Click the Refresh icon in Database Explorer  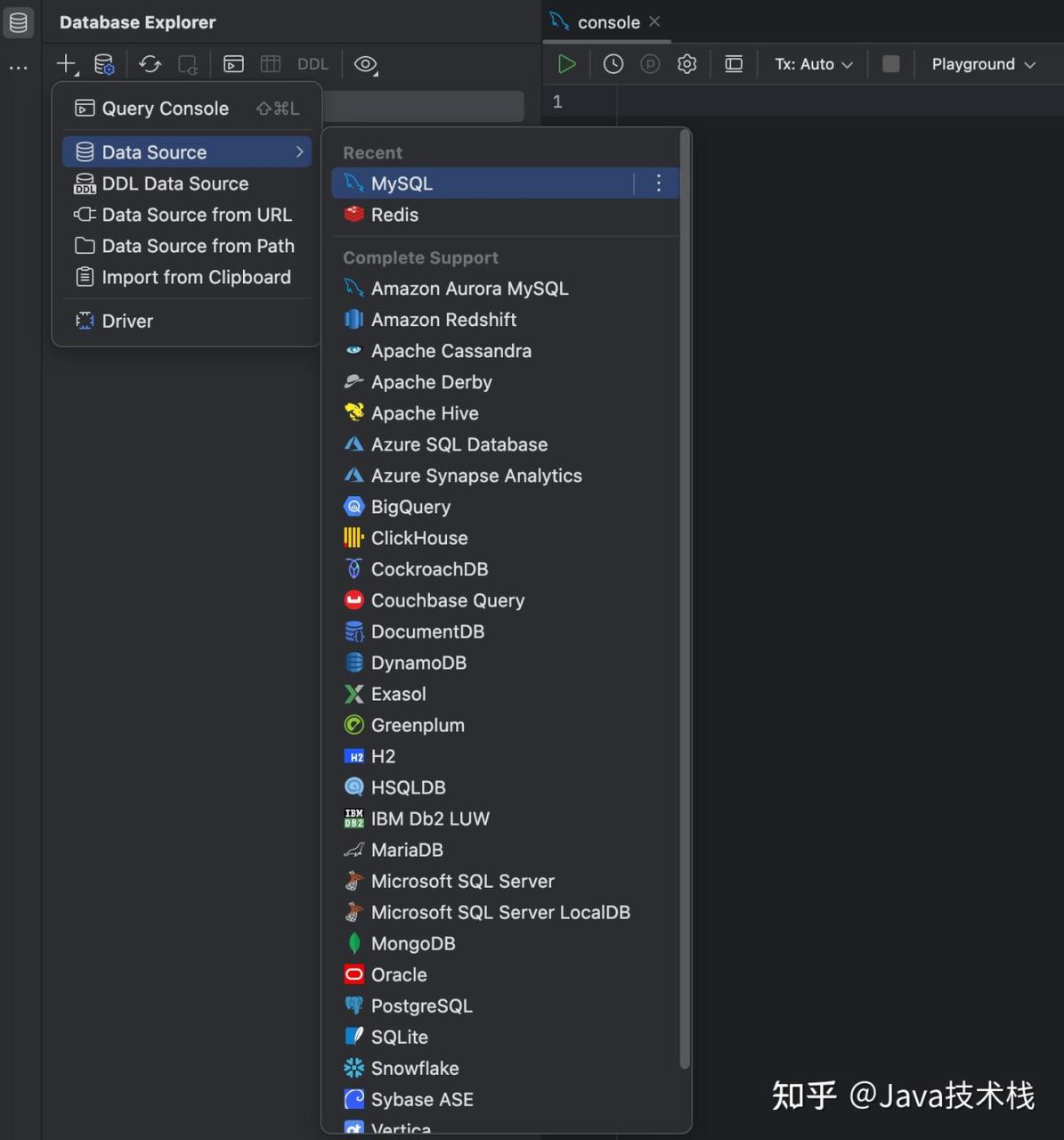(150, 64)
